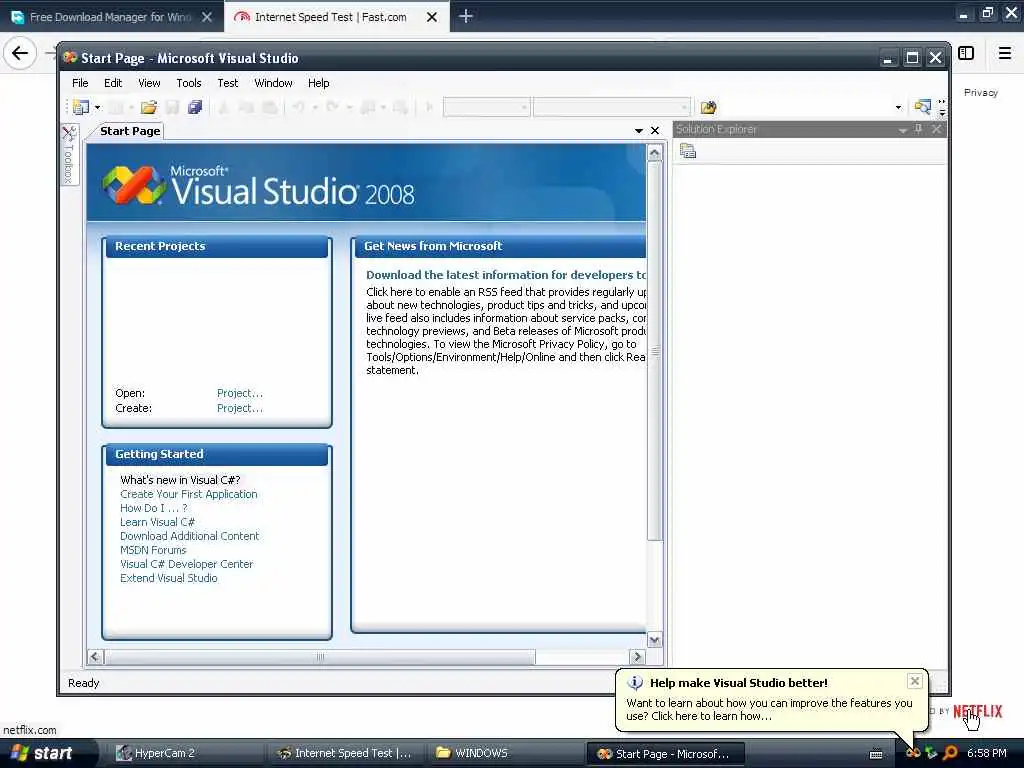This screenshot has width=1024, height=768.
Task: Close the Solution Explorer panel
Action: tap(936, 129)
